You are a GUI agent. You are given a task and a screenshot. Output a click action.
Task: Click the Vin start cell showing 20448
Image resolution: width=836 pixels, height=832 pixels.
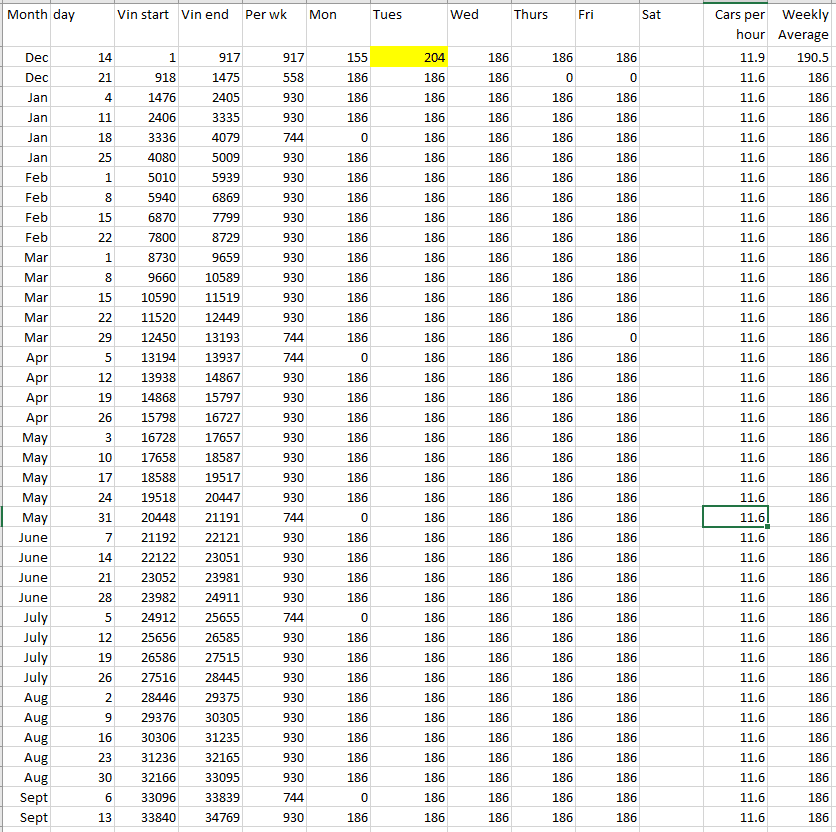click(146, 517)
